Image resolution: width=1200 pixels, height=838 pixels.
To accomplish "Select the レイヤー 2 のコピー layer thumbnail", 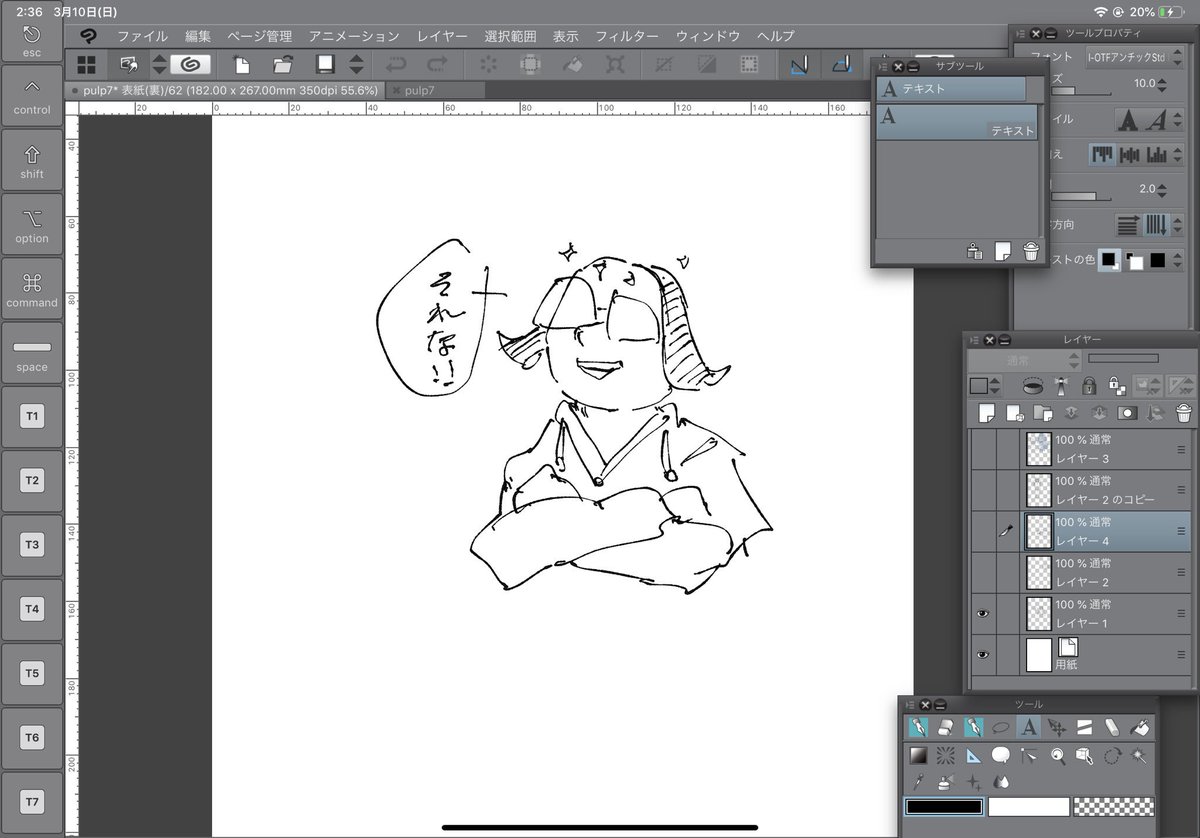I will [x=1040, y=489].
